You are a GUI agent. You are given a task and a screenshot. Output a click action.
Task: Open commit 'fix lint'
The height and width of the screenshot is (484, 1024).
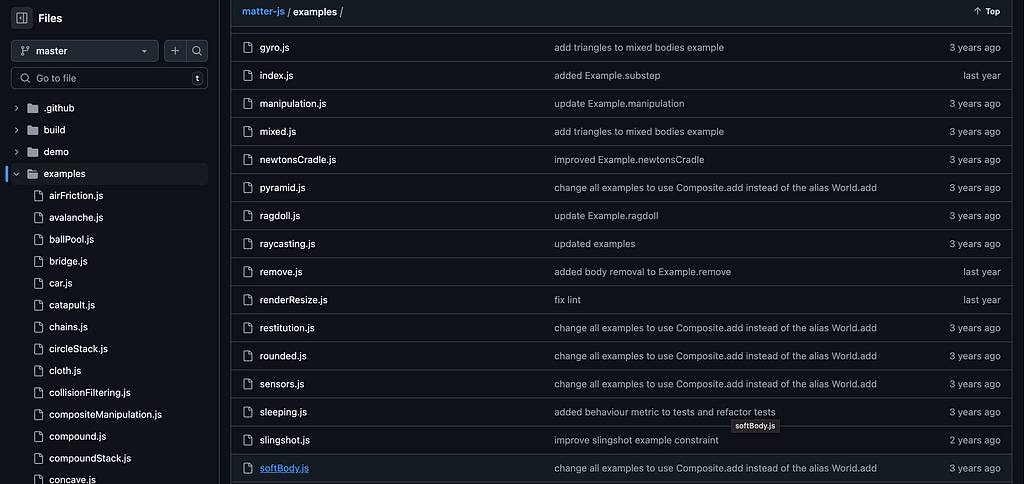click(x=568, y=300)
